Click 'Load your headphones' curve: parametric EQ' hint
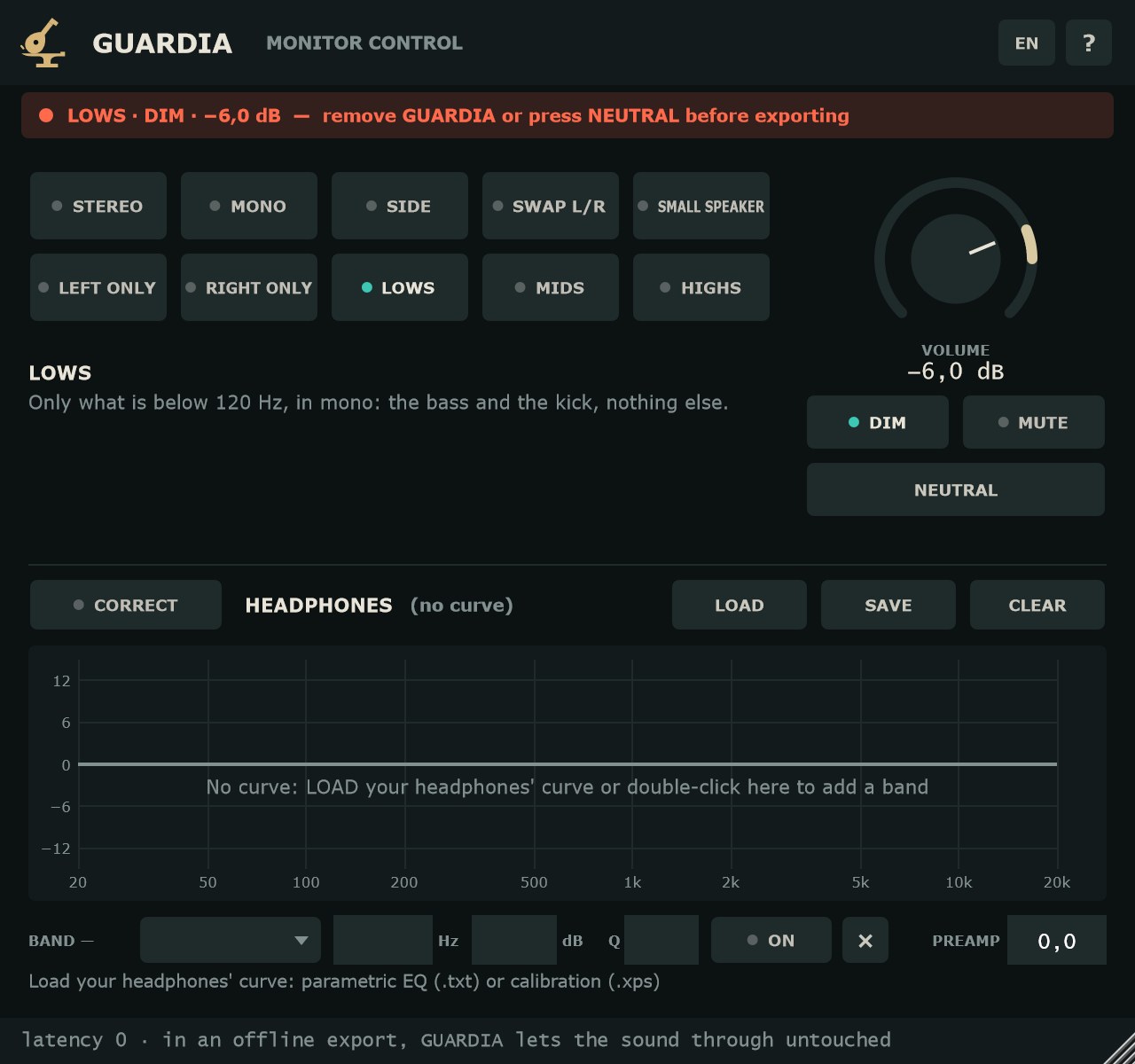The image size is (1135, 1064). click(344, 982)
